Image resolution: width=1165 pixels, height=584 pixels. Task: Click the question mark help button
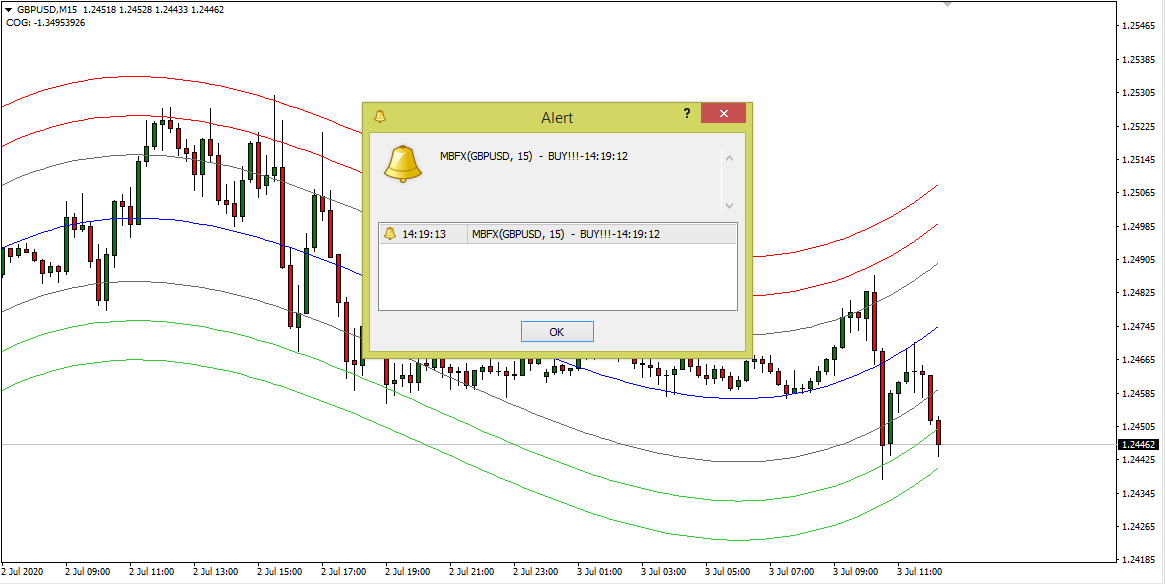(687, 114)
